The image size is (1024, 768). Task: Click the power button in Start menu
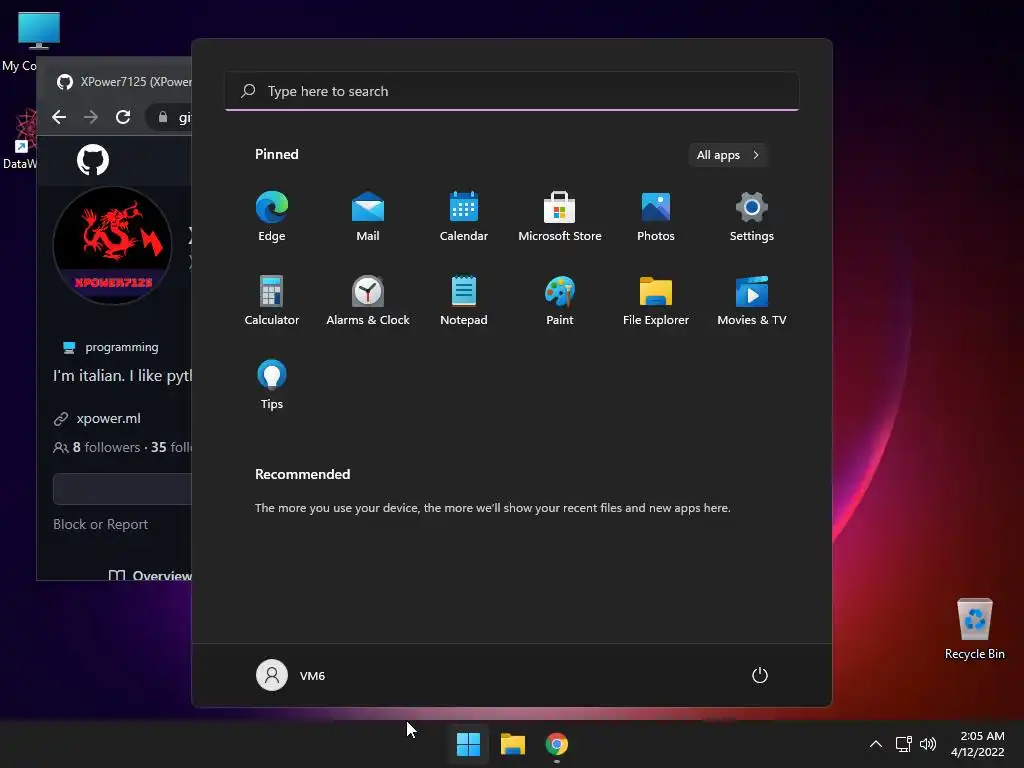pyautogui.click(x=760, y=675)
